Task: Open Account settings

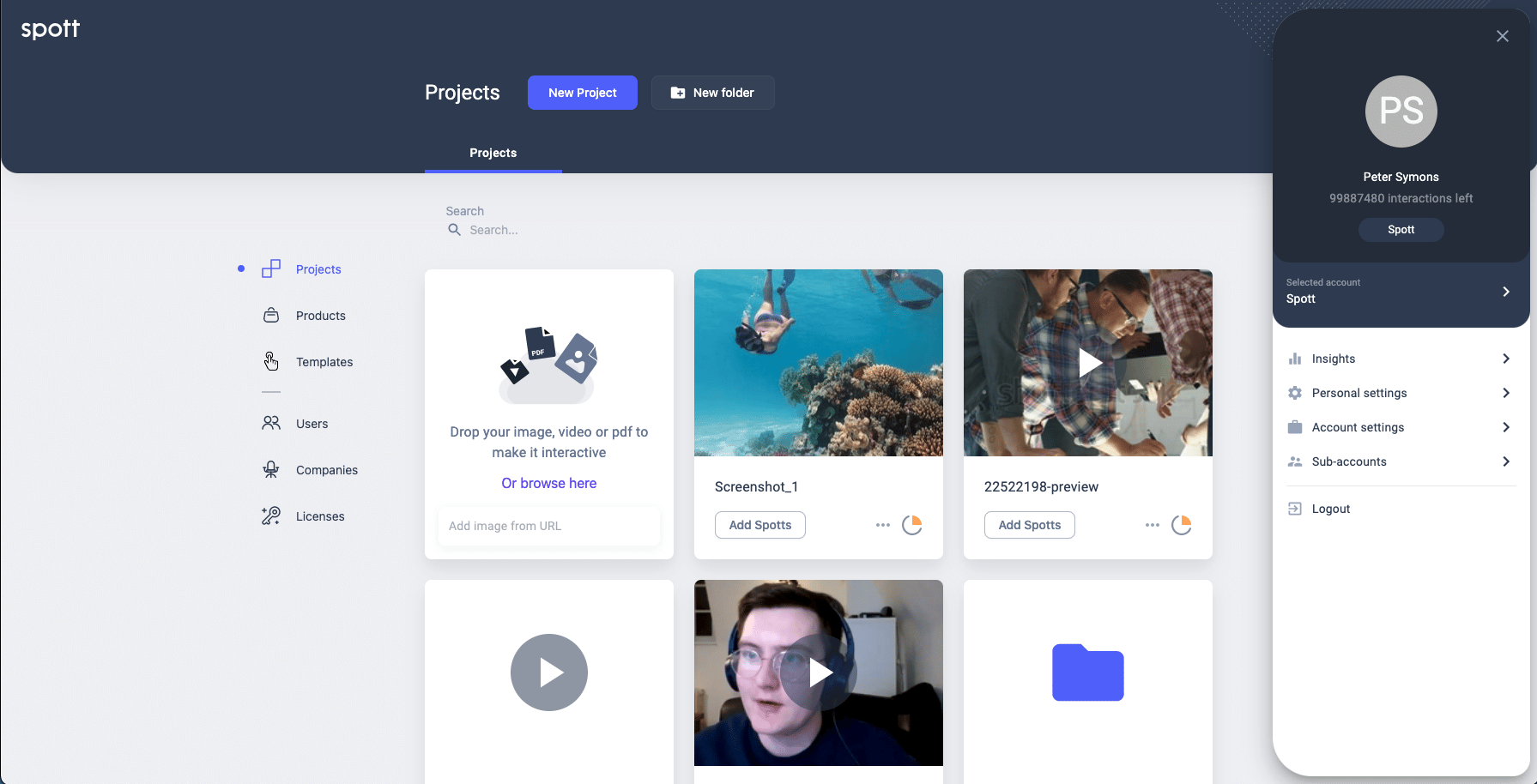Action: (x=1358, y=427)
